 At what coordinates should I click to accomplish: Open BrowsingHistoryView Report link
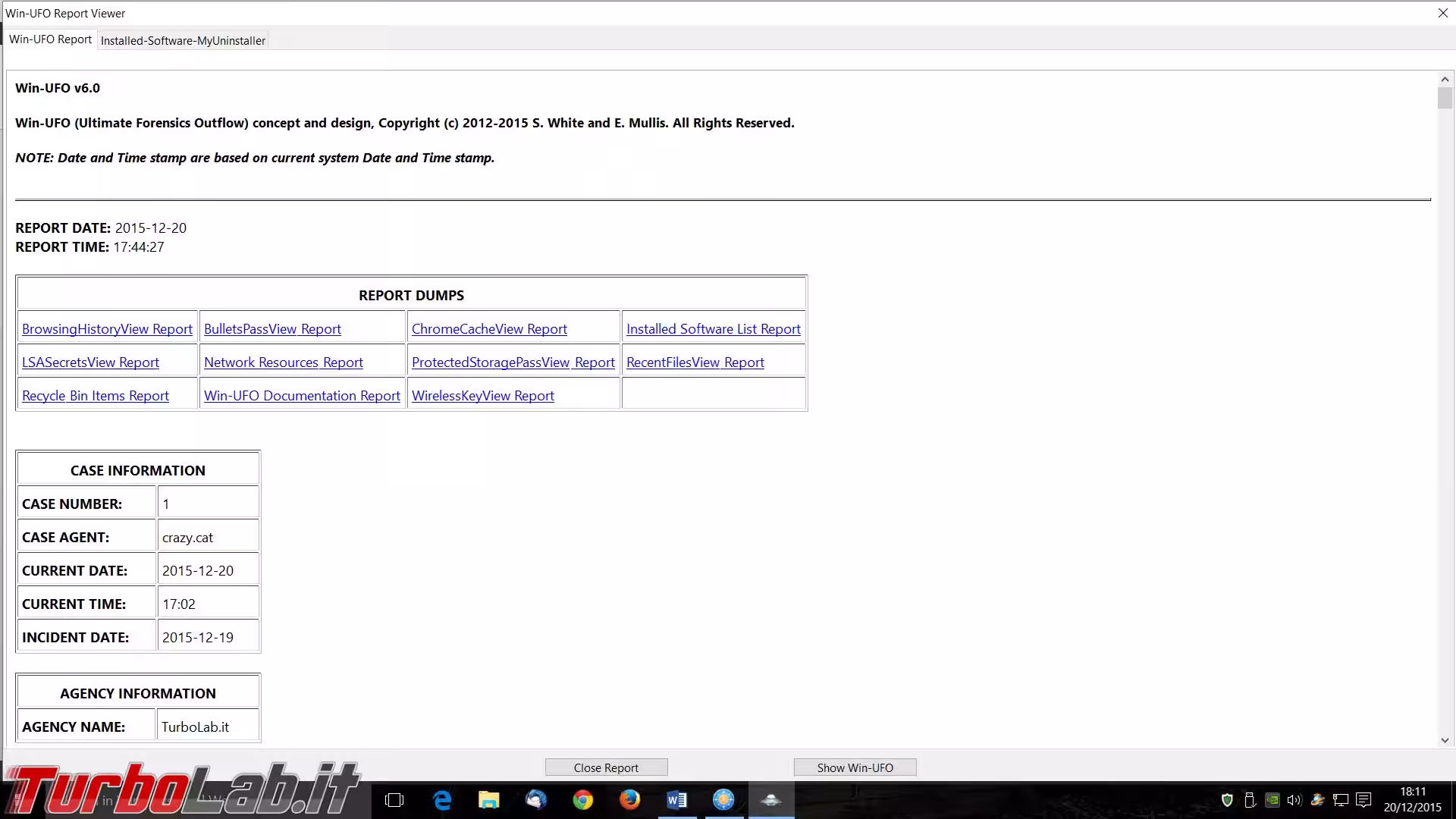click(107, 329)
